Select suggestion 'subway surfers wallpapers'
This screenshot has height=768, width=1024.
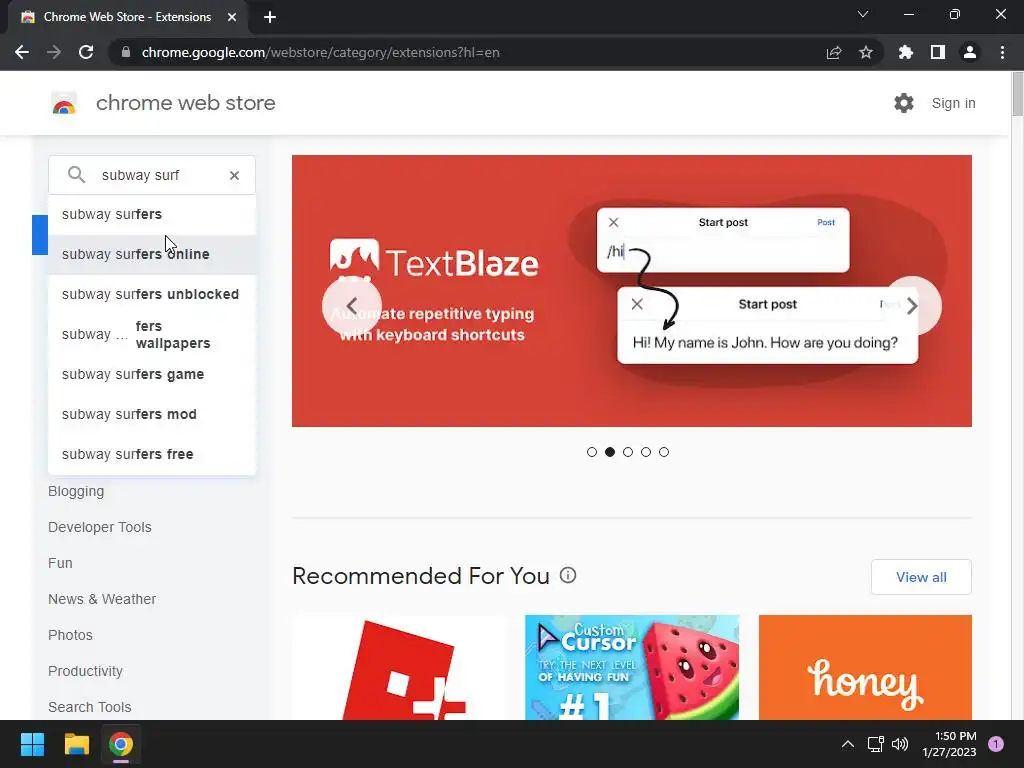(x=152, y=334)
